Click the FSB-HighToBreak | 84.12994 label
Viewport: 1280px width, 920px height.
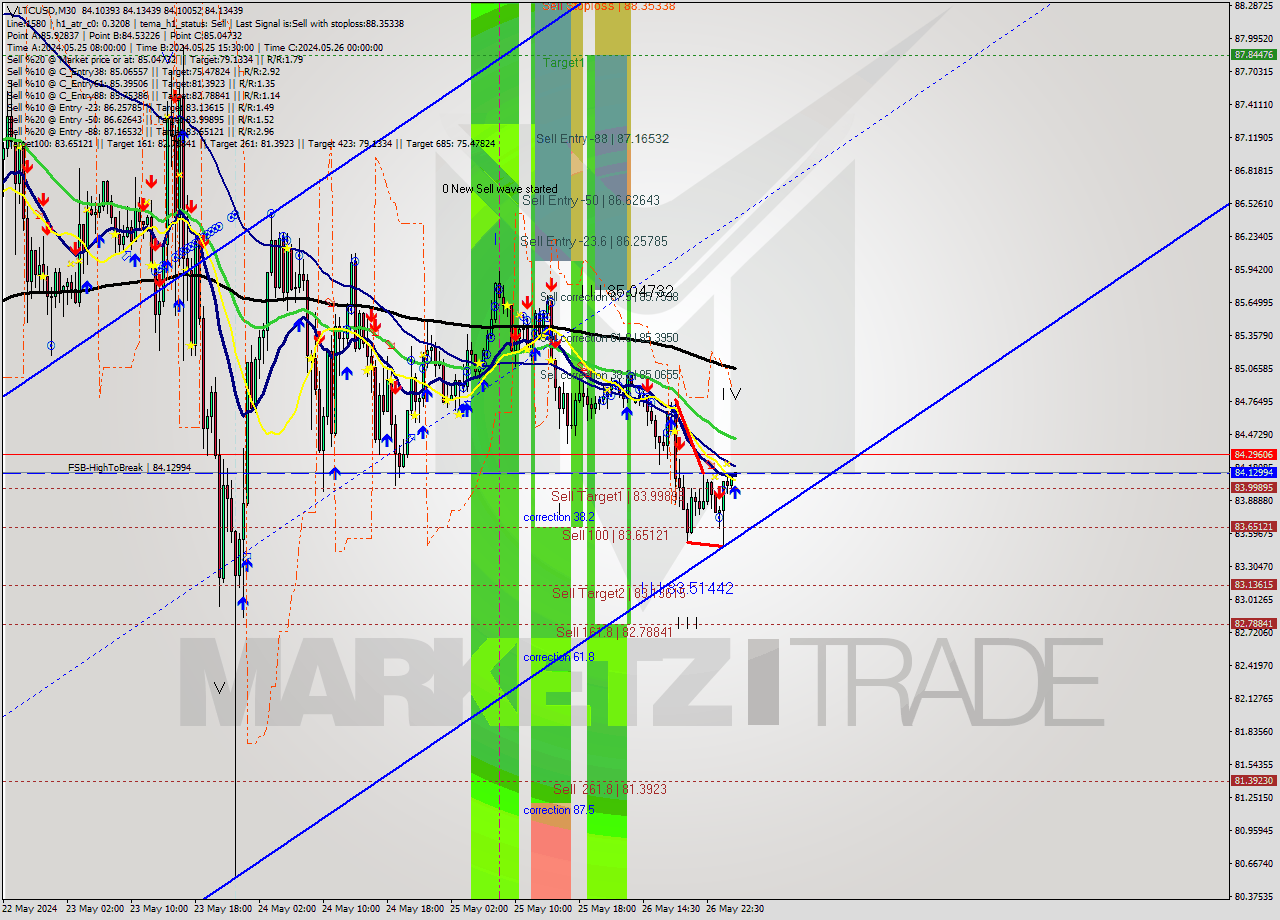[129, 467]
